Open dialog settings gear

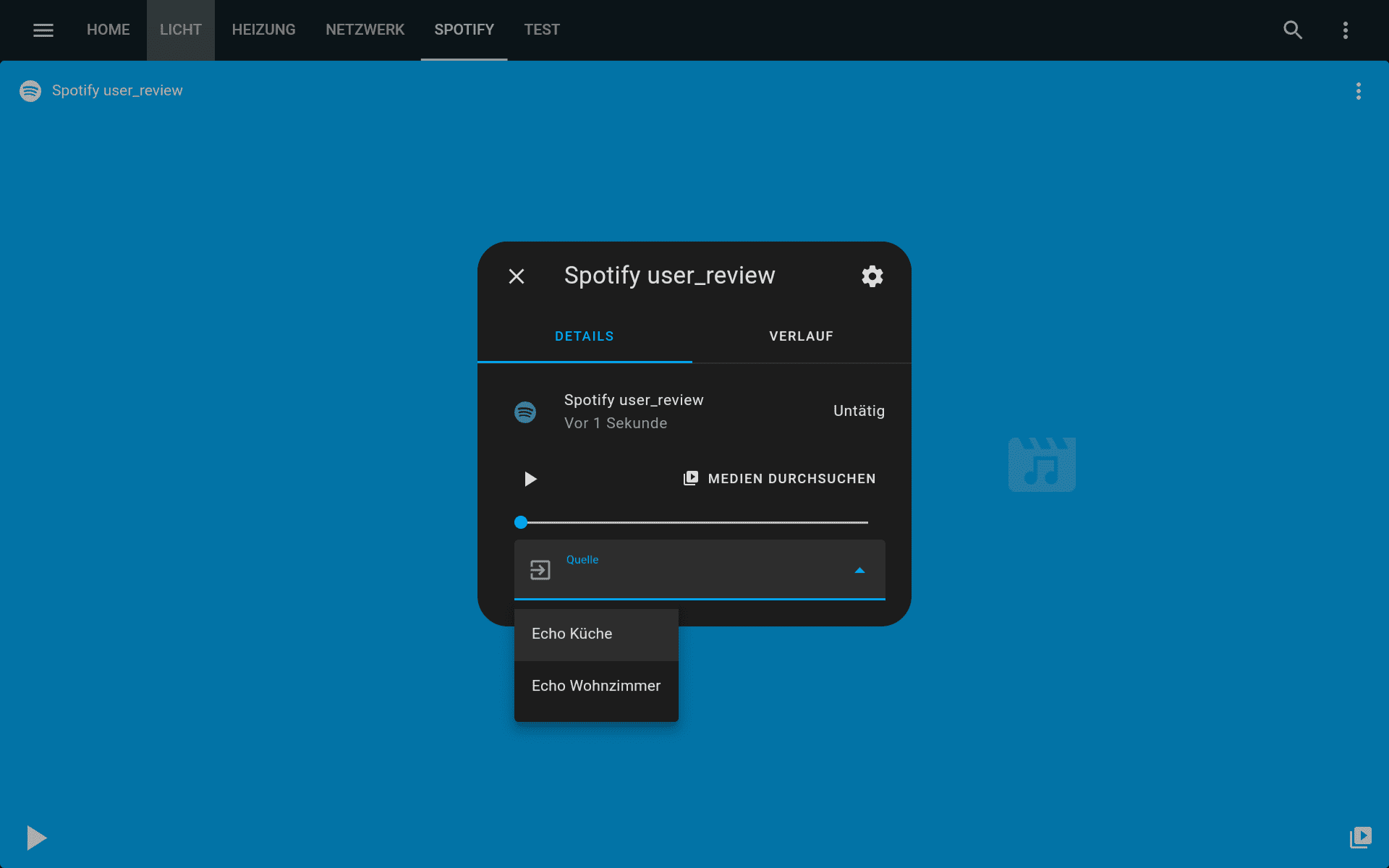(x=872, y=276)
